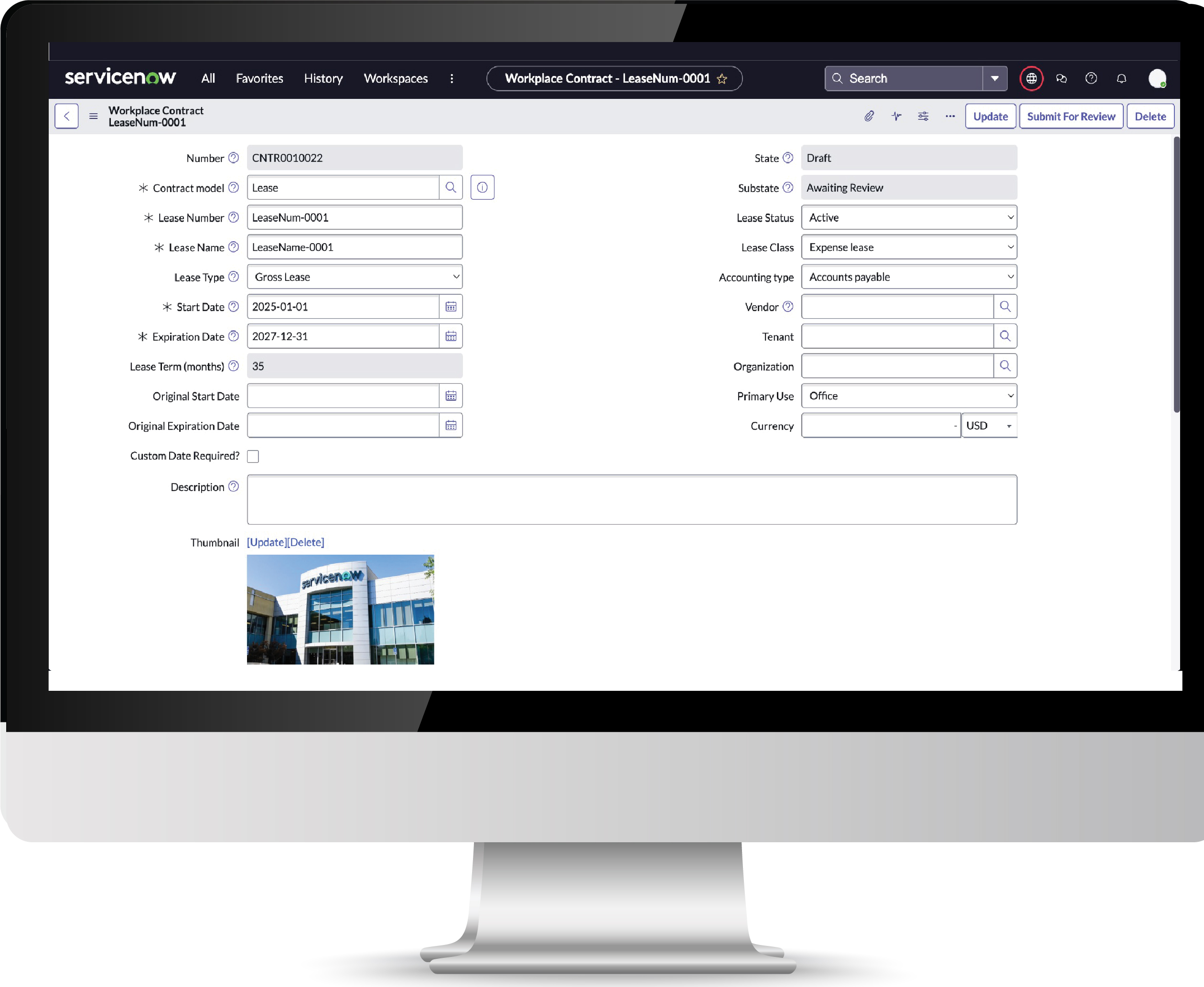Open the Workspaces menu

(x=396, y=78)
